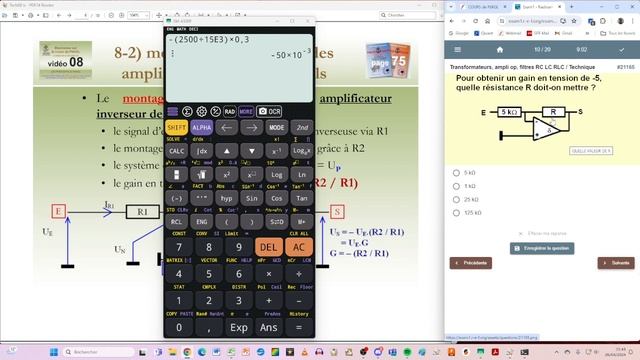The image size is (640, 360).
Task: Open the MODE key on calculator
Action: coord(276,128)
